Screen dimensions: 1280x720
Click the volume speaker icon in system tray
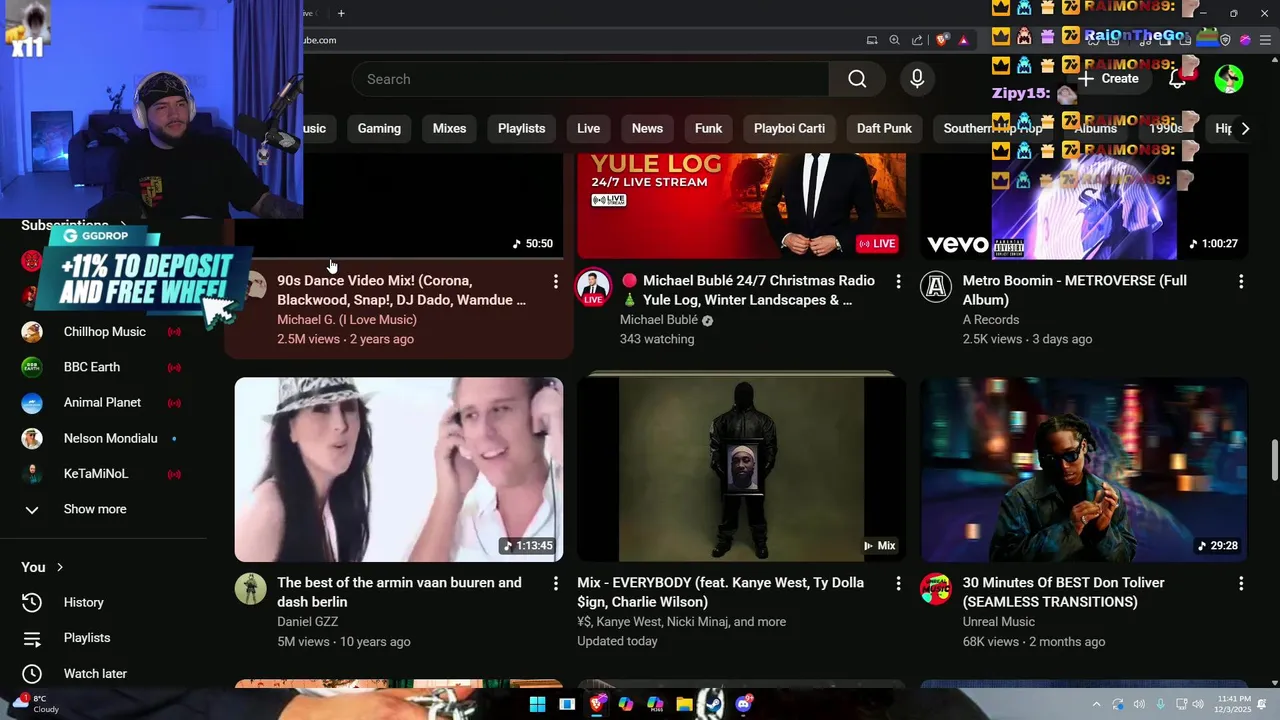coord(1197,704)
